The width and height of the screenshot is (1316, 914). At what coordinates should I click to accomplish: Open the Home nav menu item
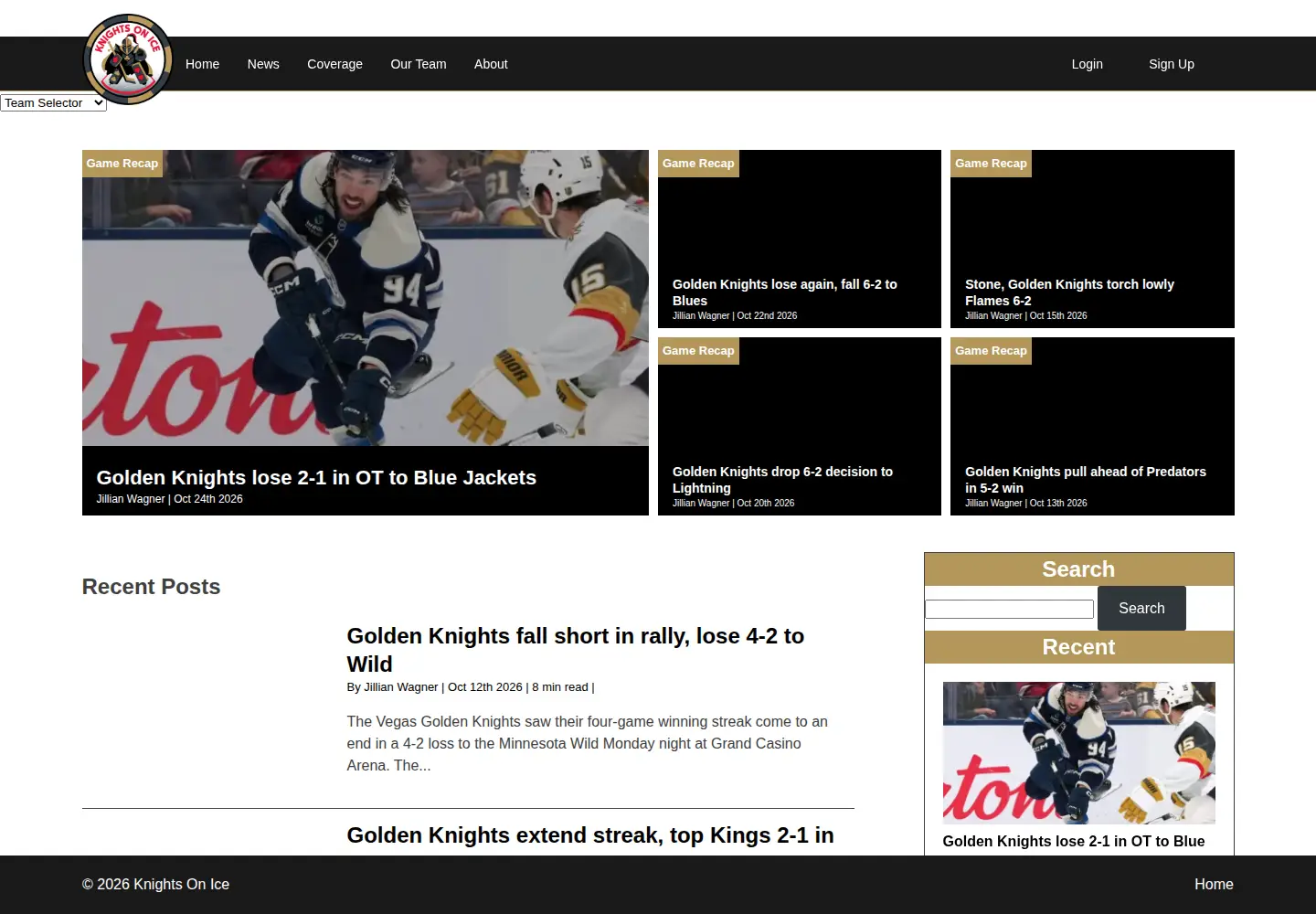click(x=202, y=64)
